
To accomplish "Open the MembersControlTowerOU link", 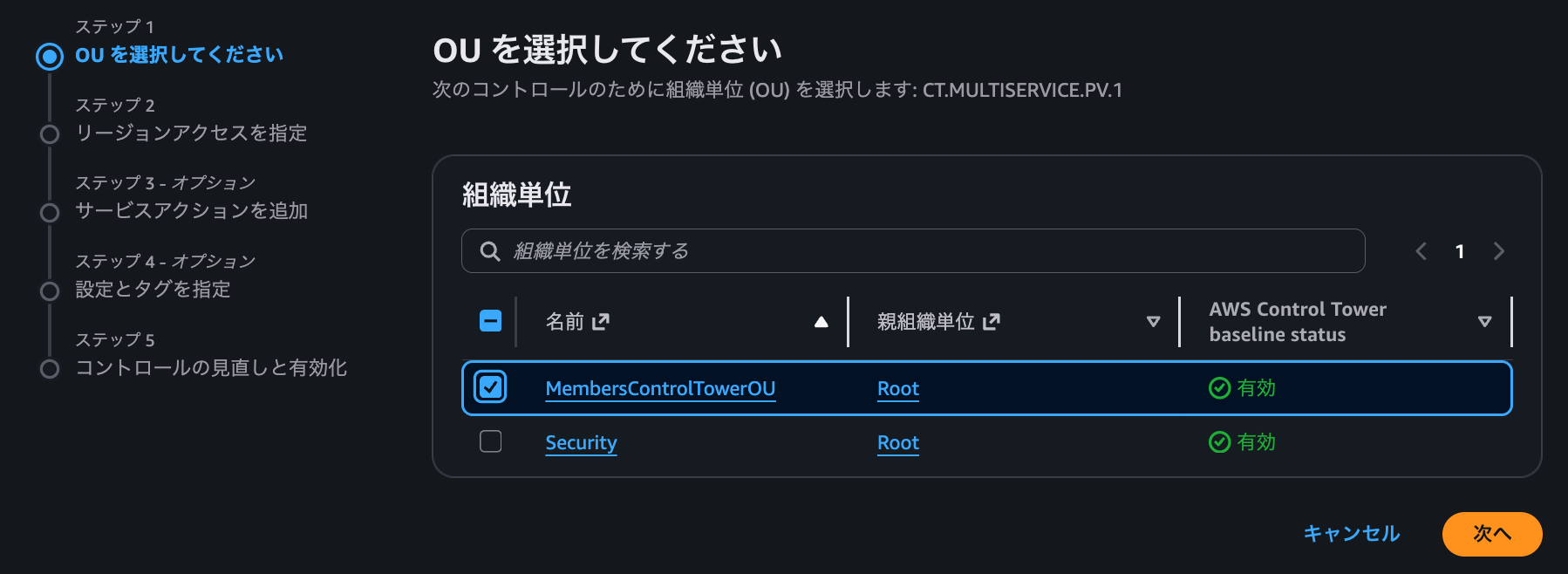I will (659, 388).
